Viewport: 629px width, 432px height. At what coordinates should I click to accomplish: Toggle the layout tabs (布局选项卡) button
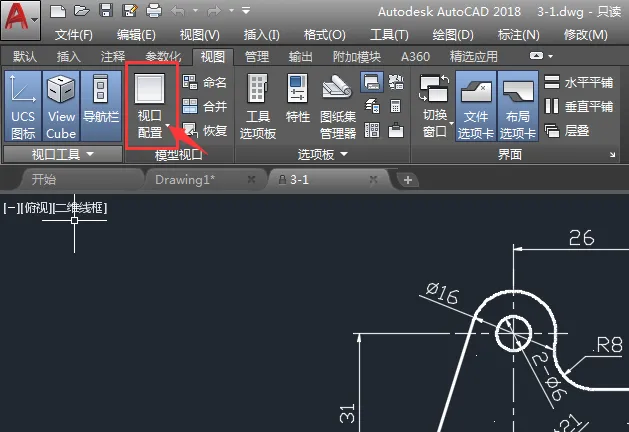pyautogui.click(x=518, y=106)
